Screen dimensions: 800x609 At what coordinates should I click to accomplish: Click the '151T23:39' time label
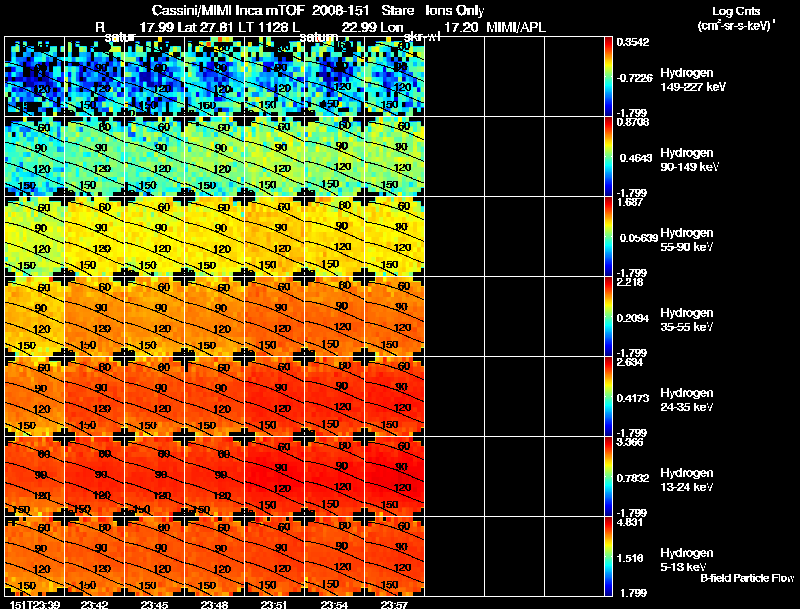coord(35,604)
